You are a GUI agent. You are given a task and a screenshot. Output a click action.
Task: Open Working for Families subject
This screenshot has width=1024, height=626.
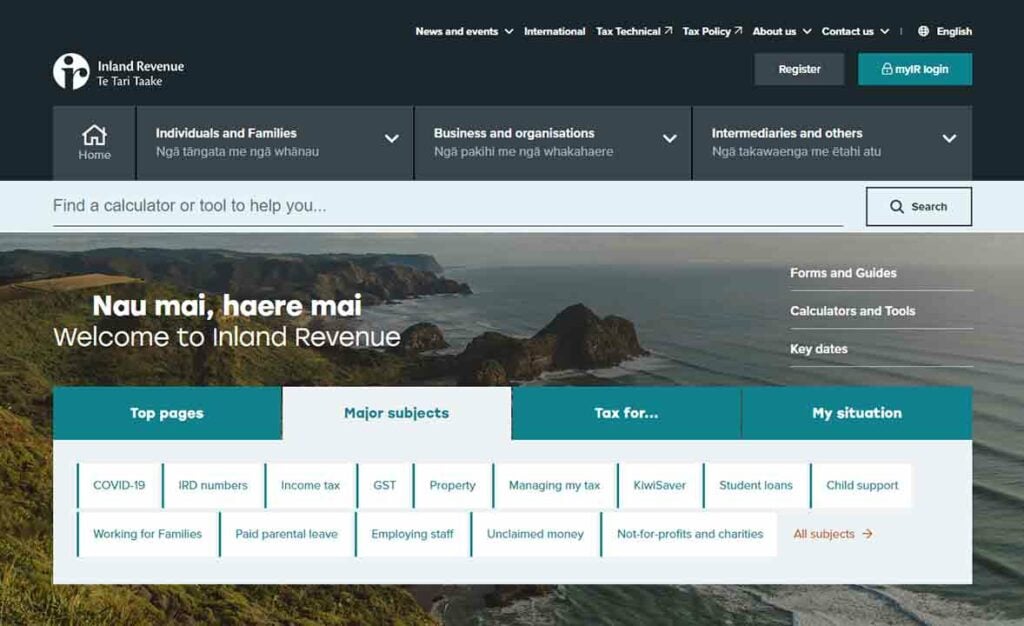[x=148, y=534]
